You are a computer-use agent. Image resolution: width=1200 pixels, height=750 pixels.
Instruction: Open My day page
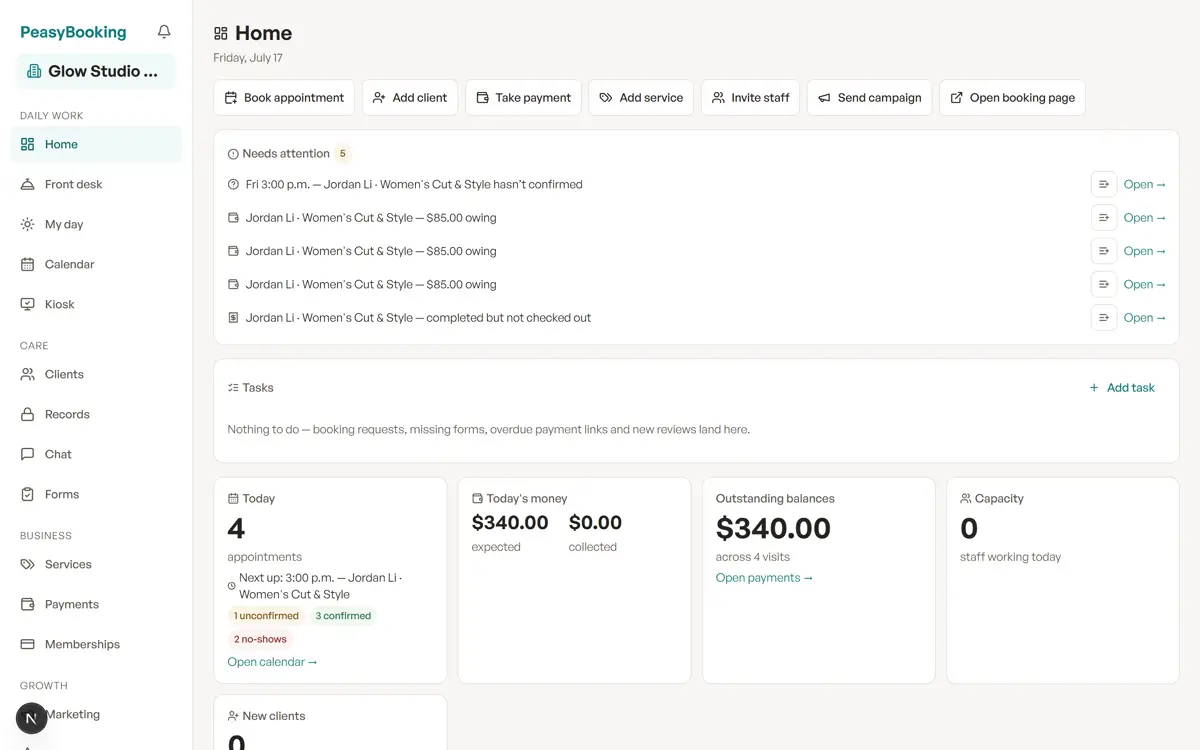[96, 224]
